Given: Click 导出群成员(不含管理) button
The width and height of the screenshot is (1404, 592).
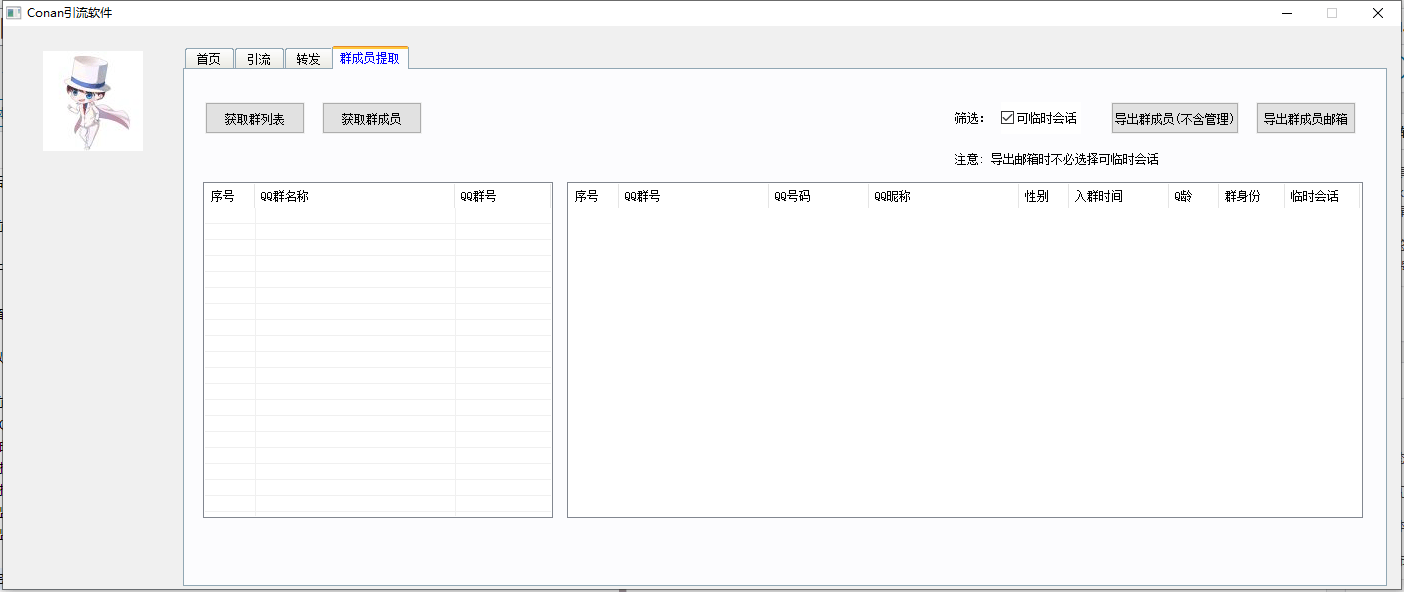Looking at the screenshot, I should coord(1174,118).
